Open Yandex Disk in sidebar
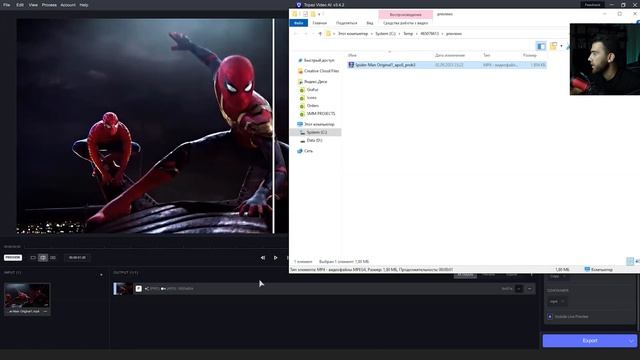This screenshot has height=360, width=640. pos(315,82)
